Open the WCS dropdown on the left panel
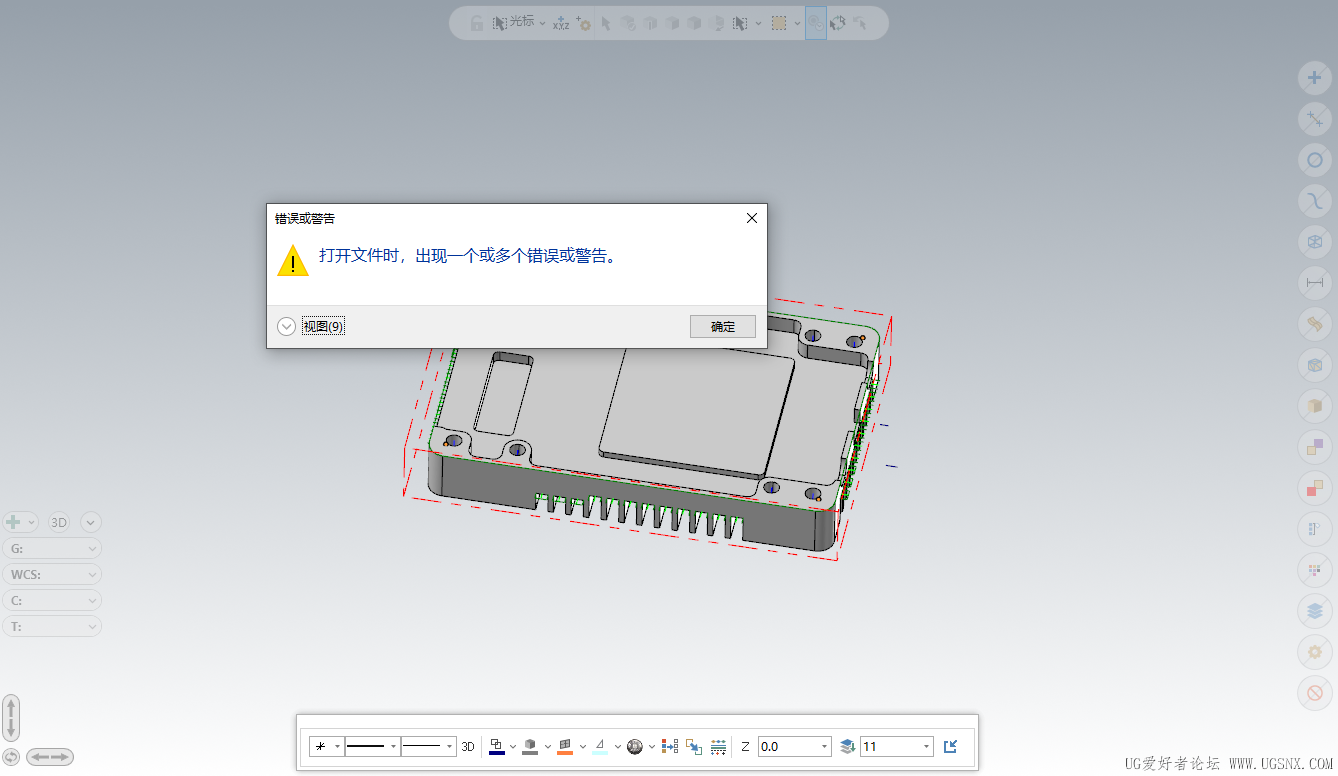The width and height of the screenshot is (1338, 776). pyautogui.click(x=52, y=574)
